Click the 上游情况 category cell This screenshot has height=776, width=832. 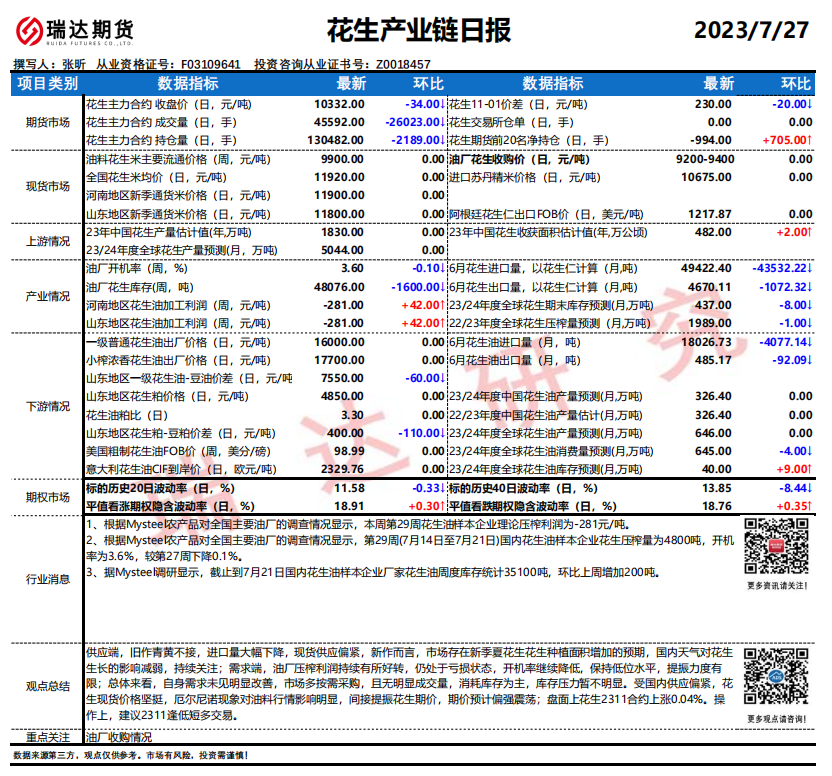(x=47, y=240)
